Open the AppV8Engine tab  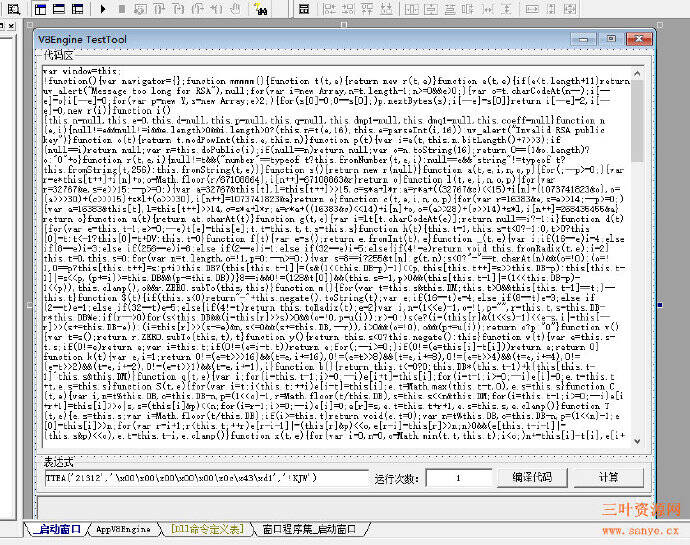124,529
